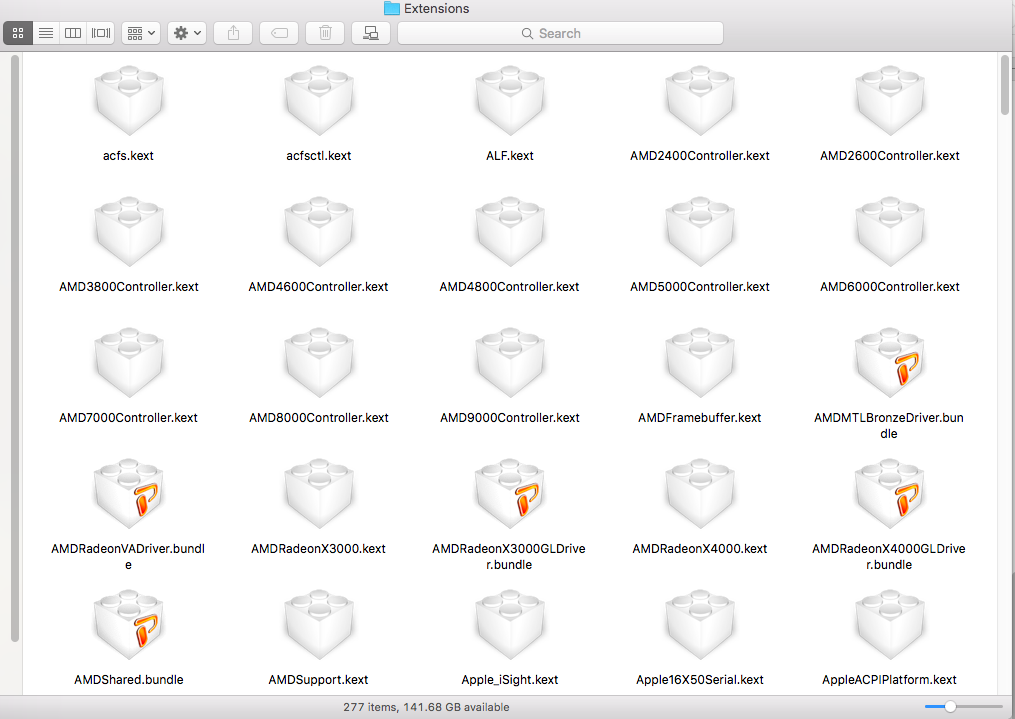This screenshot has height=719, width=1015.
Task: Switch to column view
Action: point(73,33)
